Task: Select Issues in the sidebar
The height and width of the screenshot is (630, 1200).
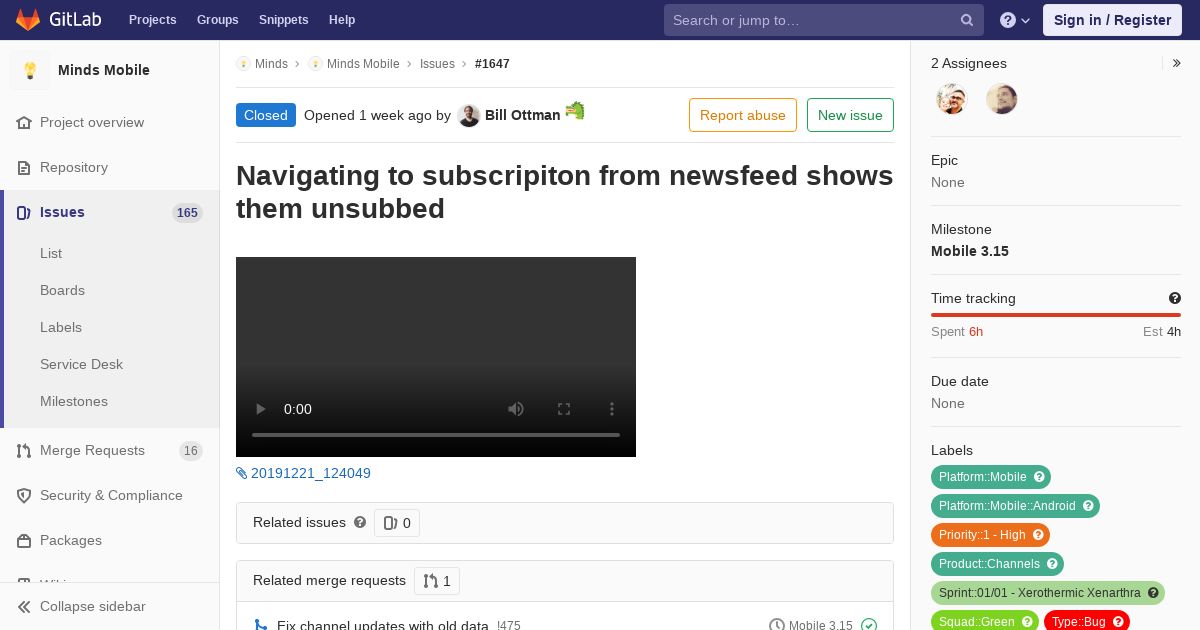Action: (x=62, y=212)
